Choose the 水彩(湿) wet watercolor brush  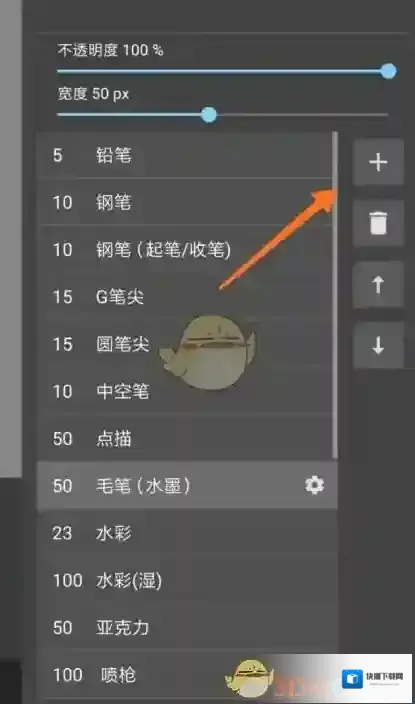pyautogui.click(x=187, y=581)
